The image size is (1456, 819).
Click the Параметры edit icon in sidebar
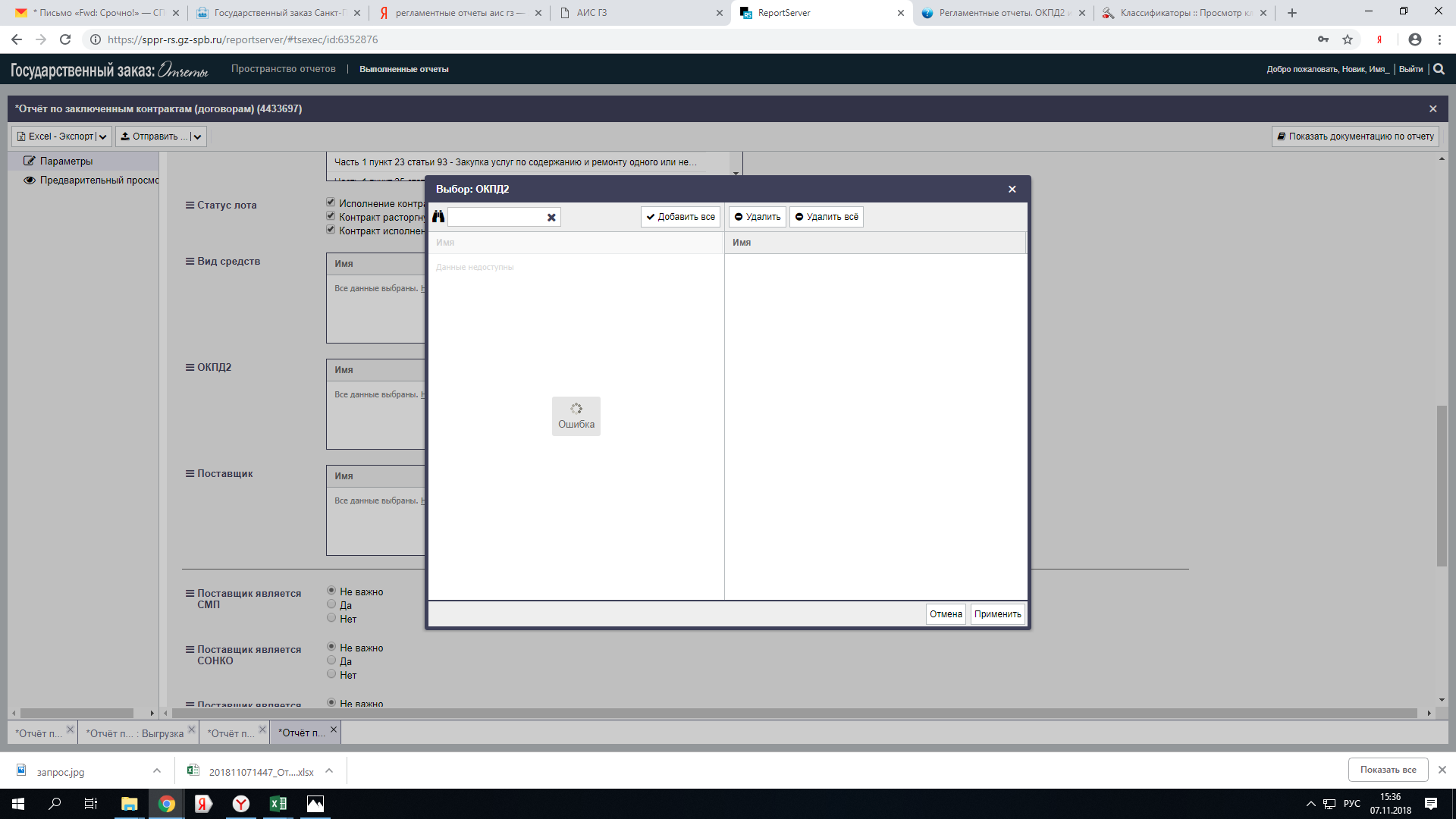[30, 161]
